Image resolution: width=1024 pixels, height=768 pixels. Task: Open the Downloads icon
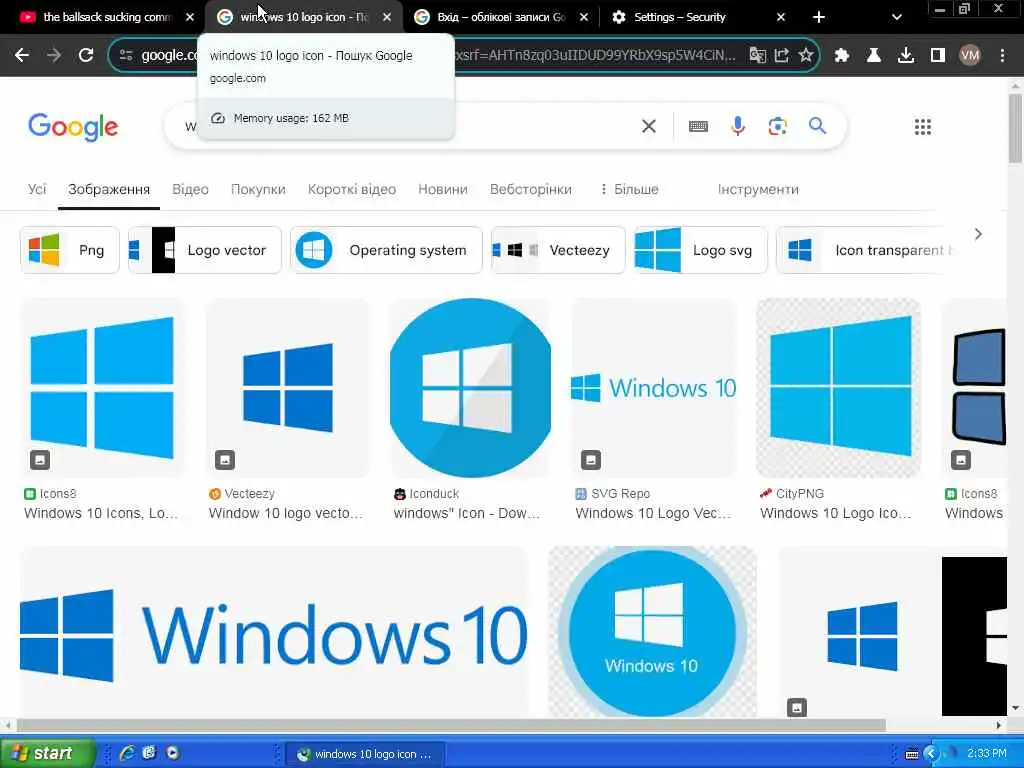click(906, 56)
